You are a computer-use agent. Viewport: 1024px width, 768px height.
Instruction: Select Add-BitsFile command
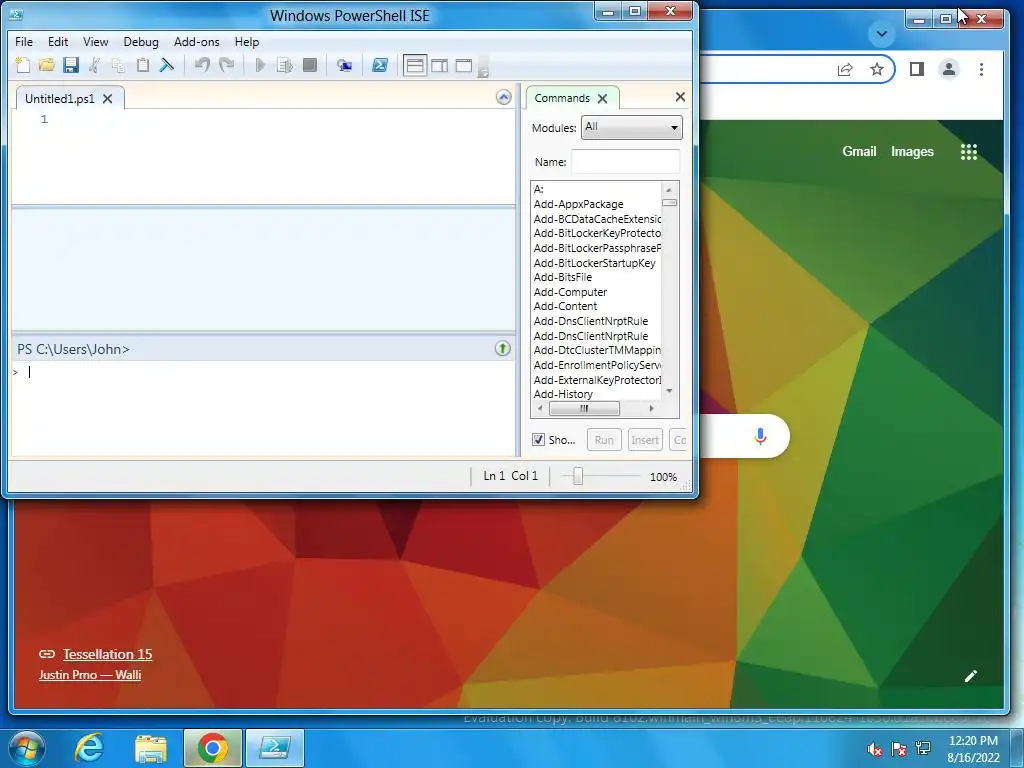pos(563,277)
